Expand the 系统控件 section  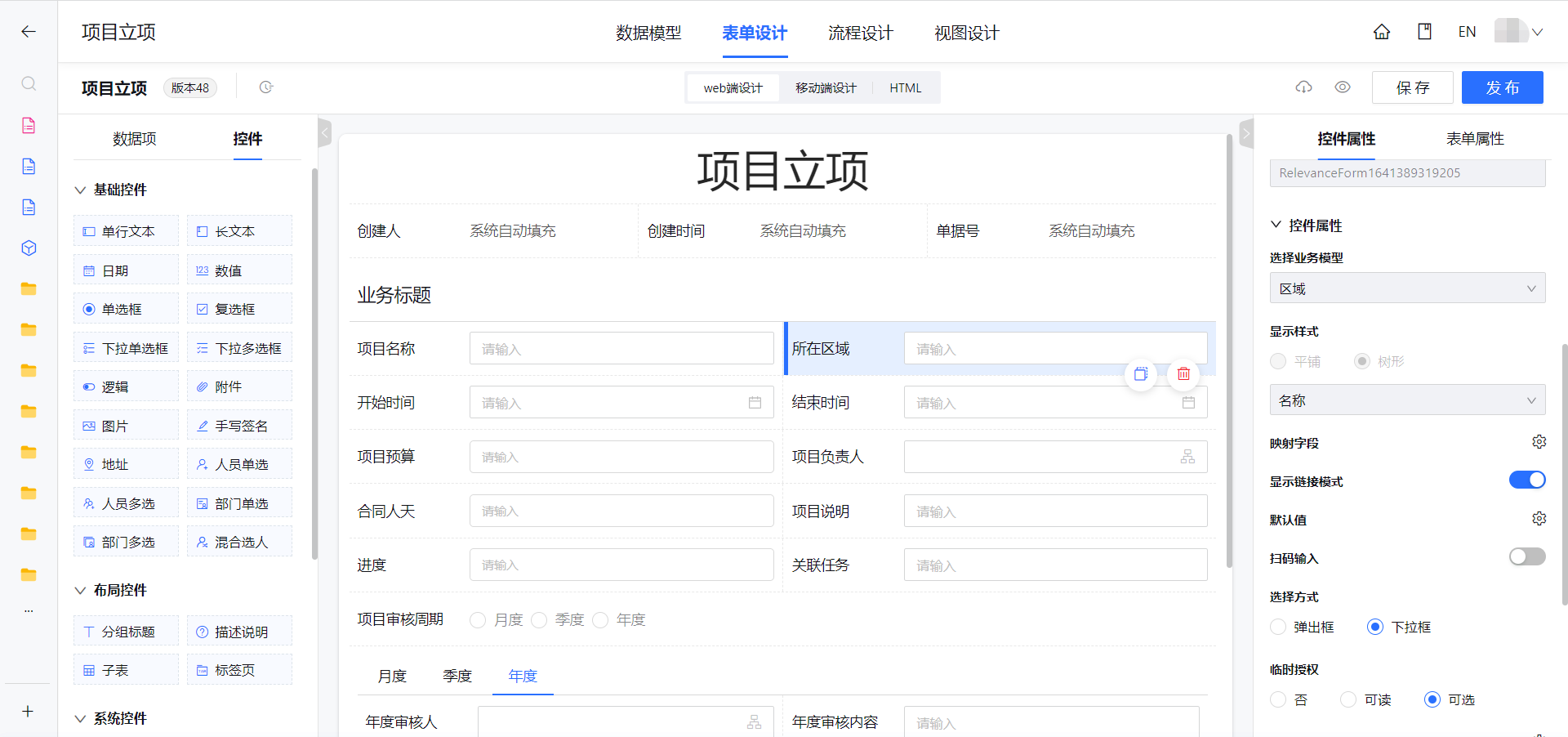(80, 719)
